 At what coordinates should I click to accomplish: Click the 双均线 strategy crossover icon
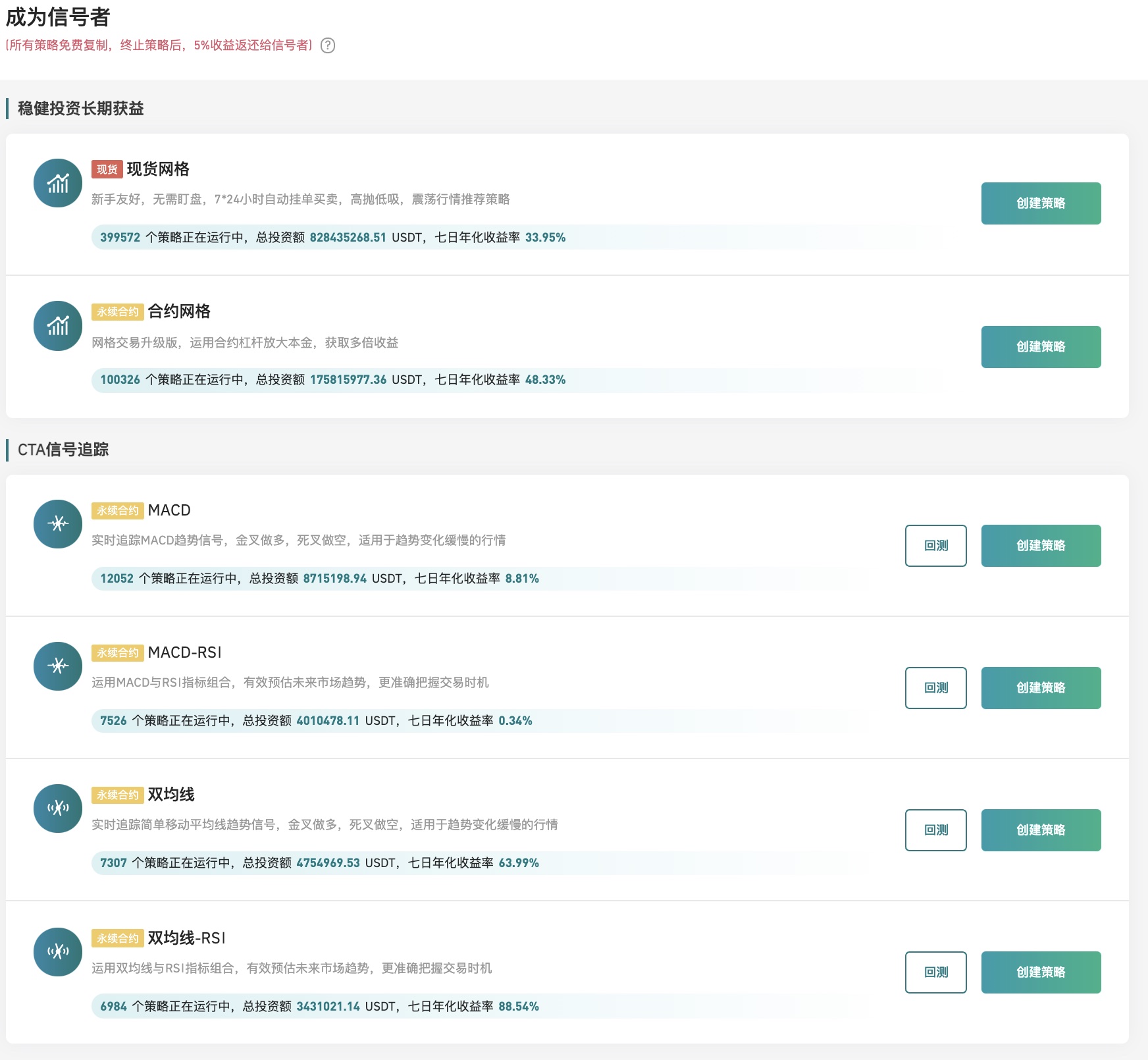58,808
